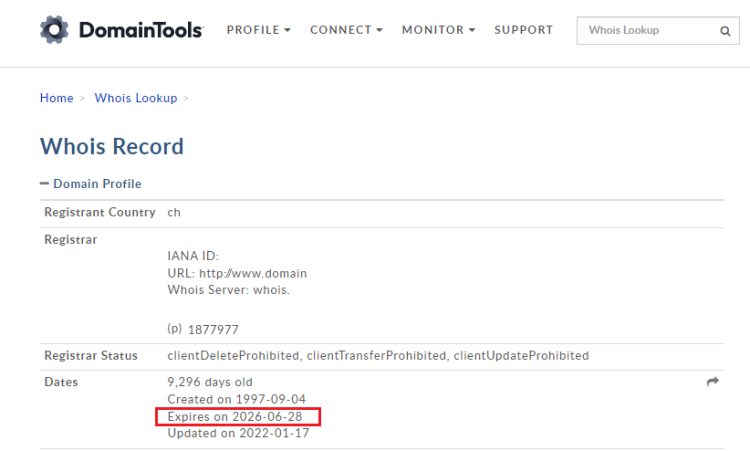Expand the CONNECT dropdown menu
This screenshot has height=451, width=750.
(x=346, y=30)
